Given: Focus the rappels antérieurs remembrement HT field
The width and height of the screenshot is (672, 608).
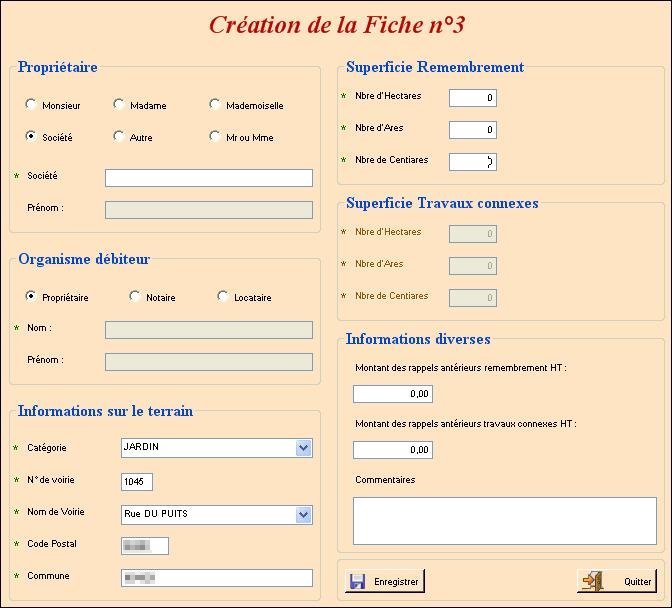Looking at the screenshot, I should pos(392,394).
